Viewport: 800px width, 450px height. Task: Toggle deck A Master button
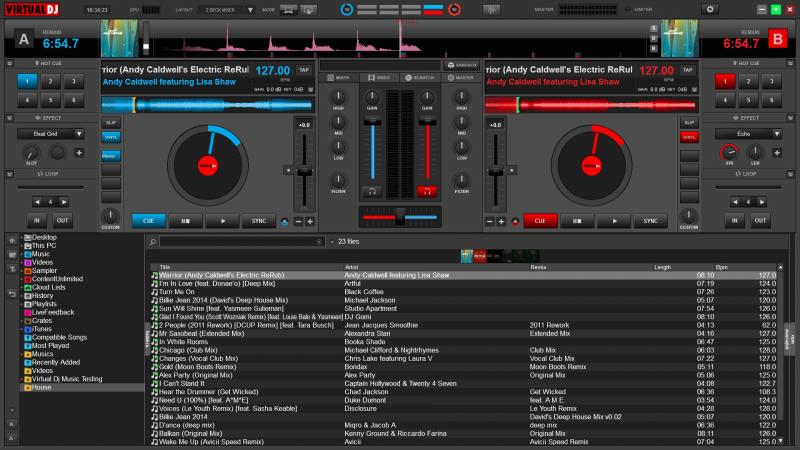[x=111, y=156]
